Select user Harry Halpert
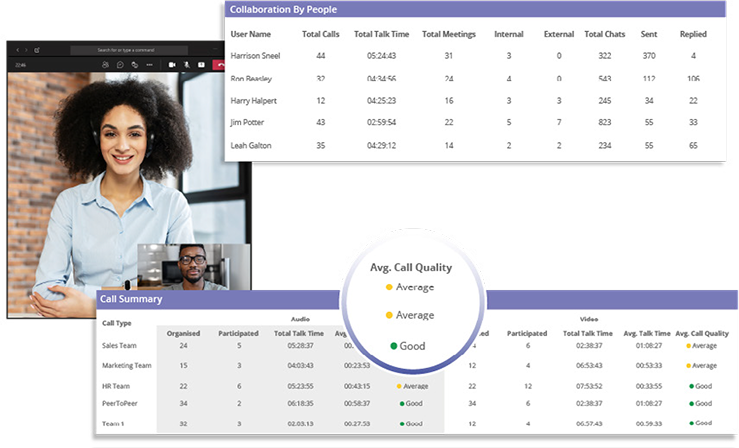Viewport: 739px width, 448px height. click(x=254, y=100)
